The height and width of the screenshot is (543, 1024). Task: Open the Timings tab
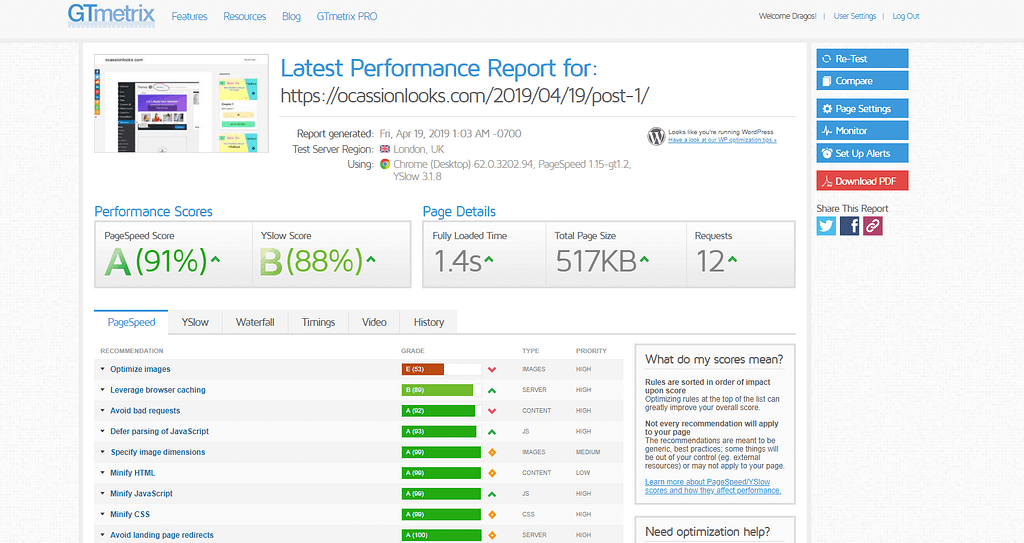[x=318, y=322]
